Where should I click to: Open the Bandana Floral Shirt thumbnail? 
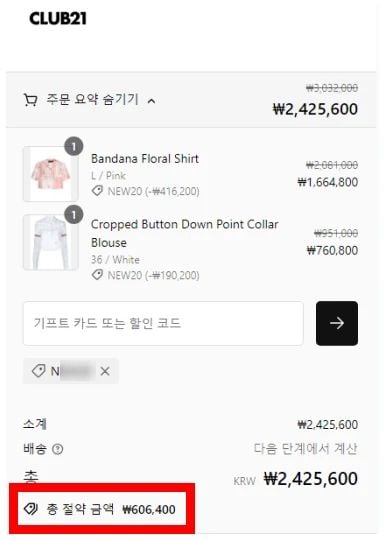(x=51, y=174)
